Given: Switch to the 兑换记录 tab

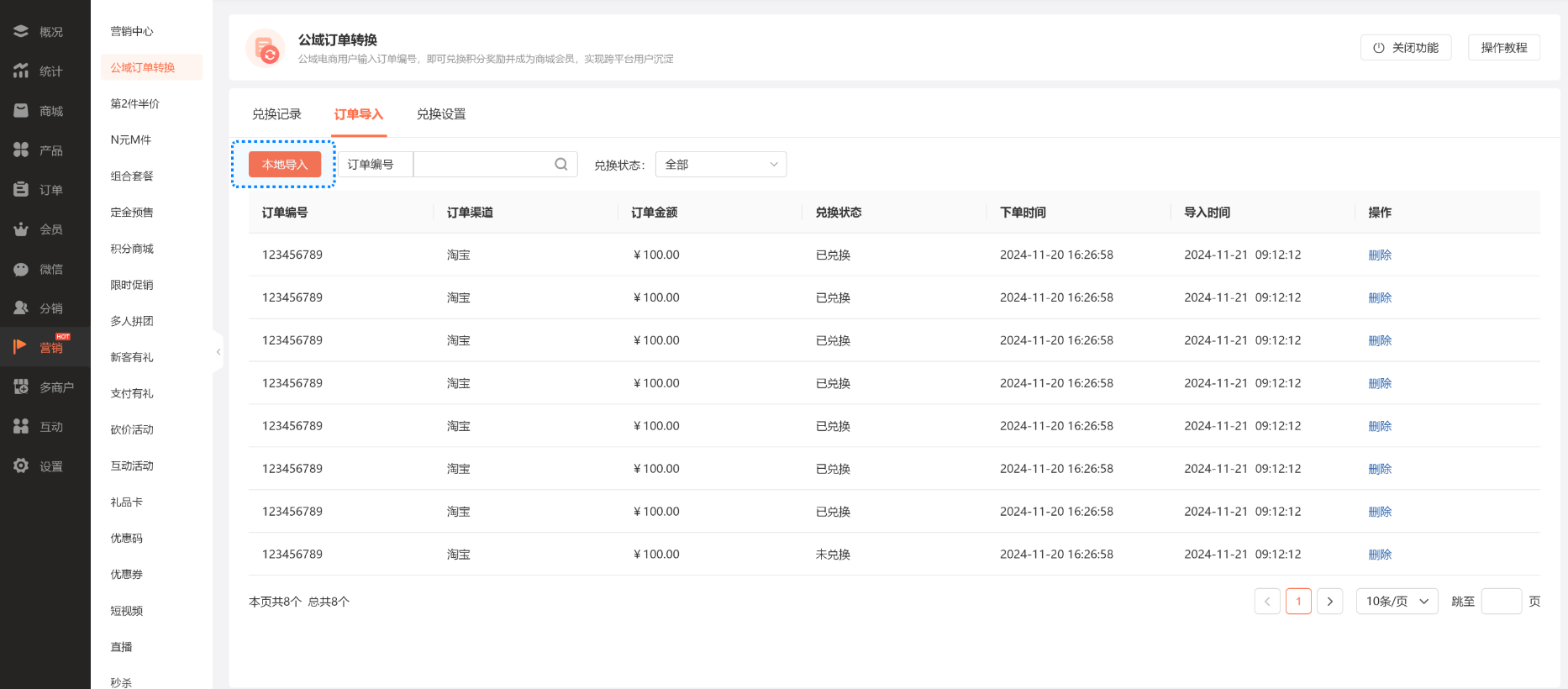Looking at the screenshot, I should click(x=276, y=114).
